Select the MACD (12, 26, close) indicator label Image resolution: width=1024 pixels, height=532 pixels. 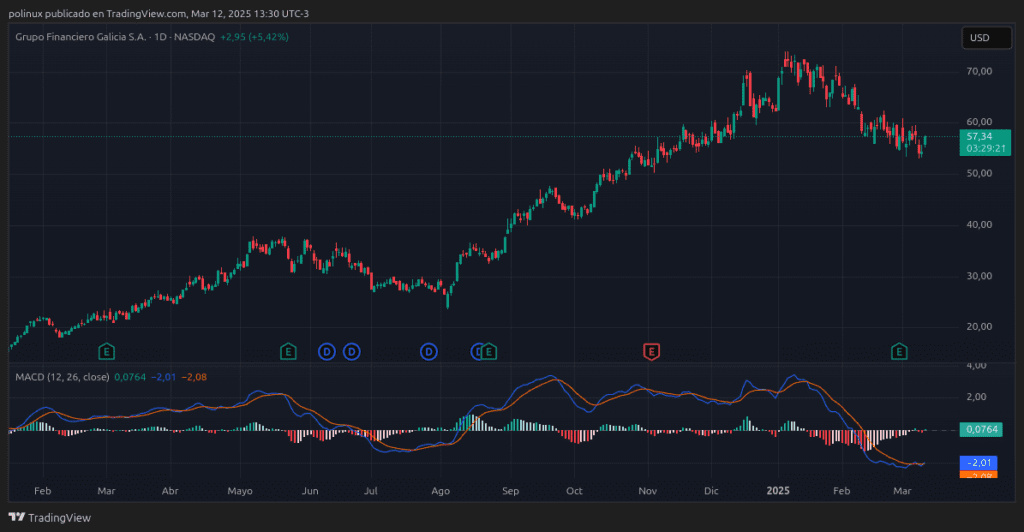click(x=62, y=377)
